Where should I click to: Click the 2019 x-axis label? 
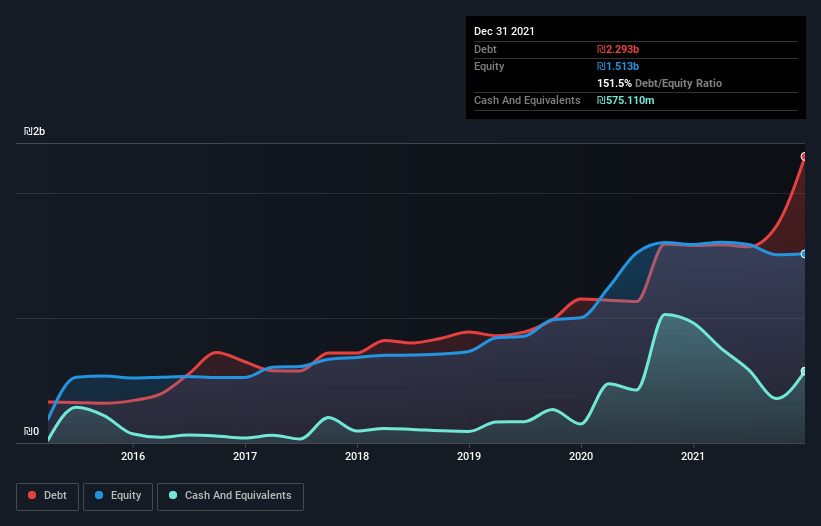[469, 456]
